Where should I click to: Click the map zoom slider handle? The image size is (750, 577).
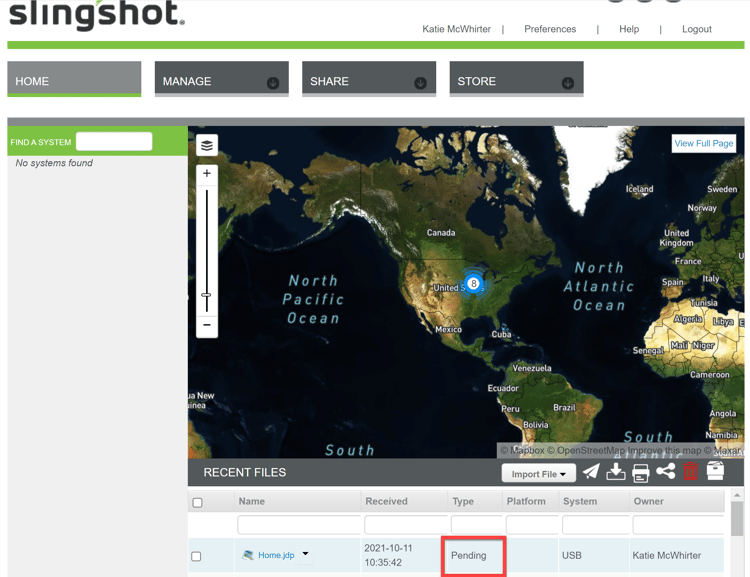[207, 296]
